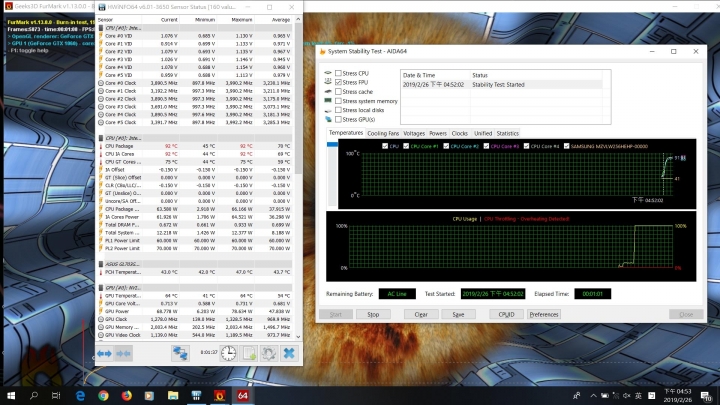Uncheck the Stress FPU checkbox

click(x=338, y=82)
